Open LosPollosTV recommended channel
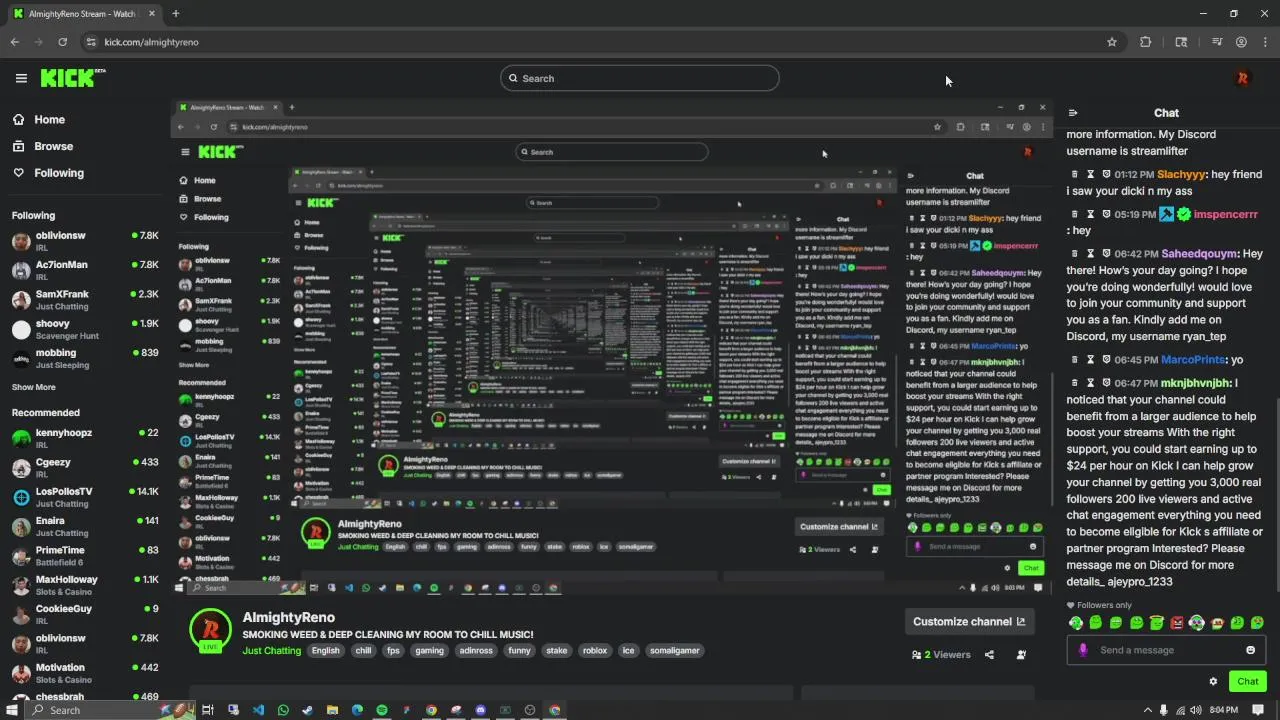1280x720 pixels. (85, 497)
